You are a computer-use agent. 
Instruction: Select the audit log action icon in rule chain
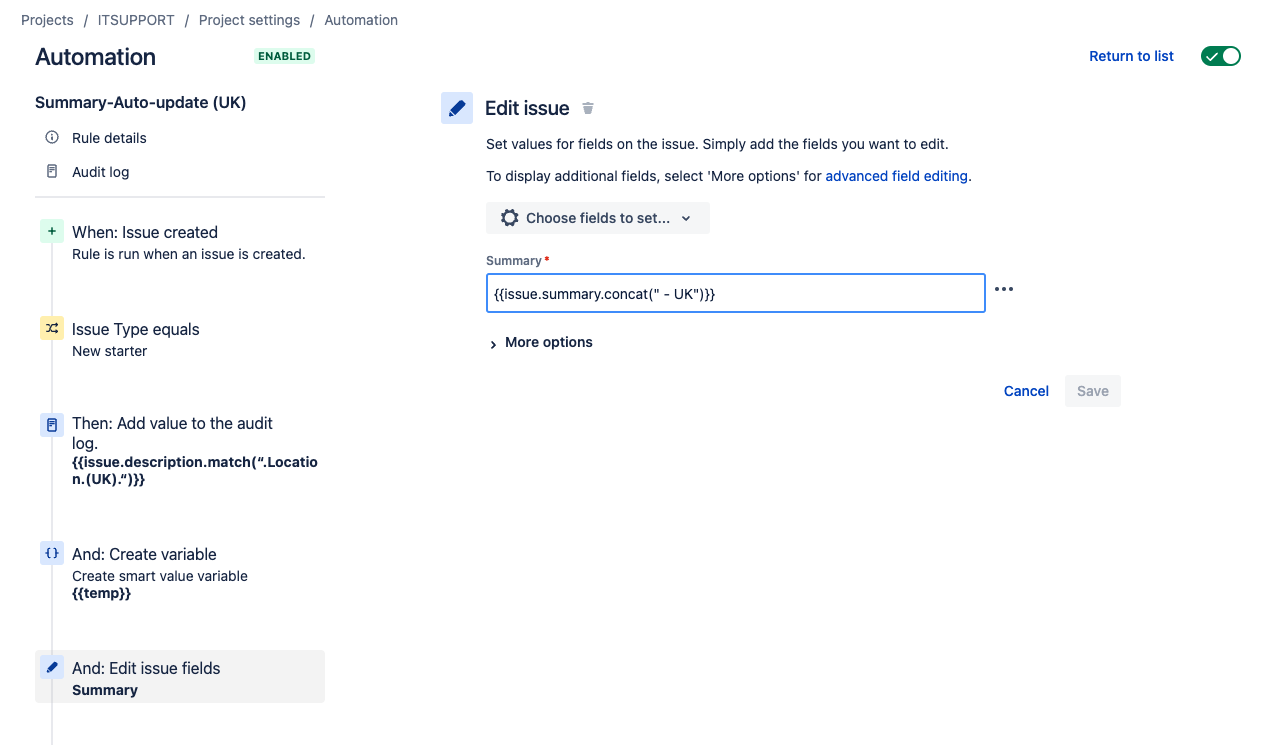[52, 425]
